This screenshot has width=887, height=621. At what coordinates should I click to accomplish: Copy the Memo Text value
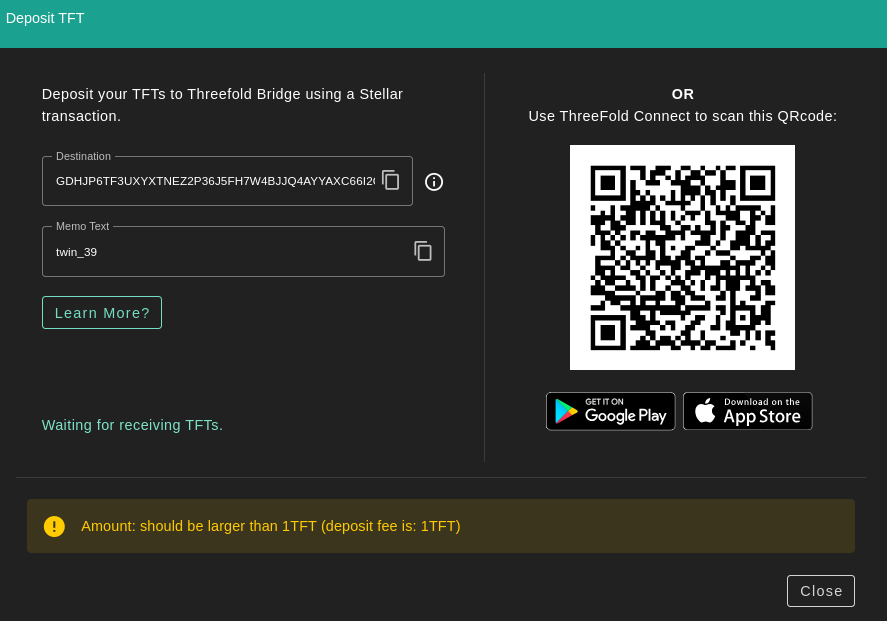coord(423,251)
